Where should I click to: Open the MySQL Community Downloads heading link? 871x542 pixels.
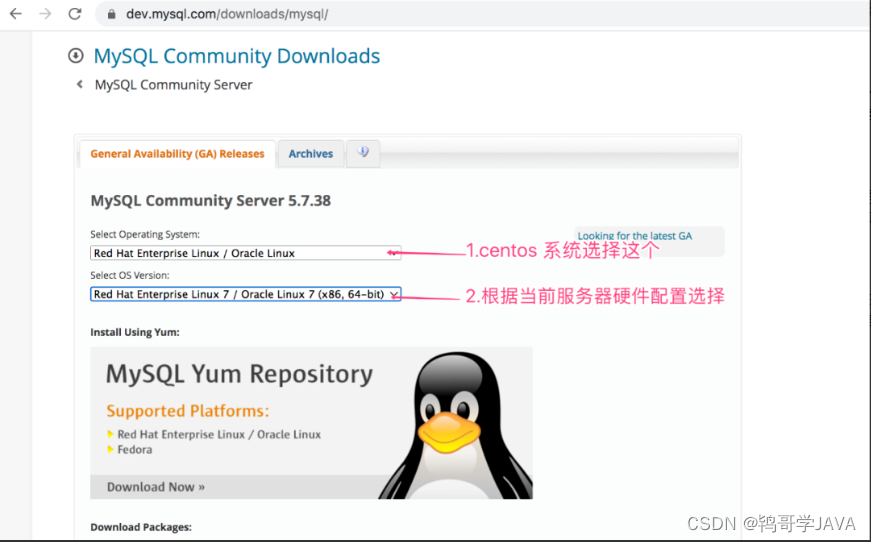click(237, 56)
